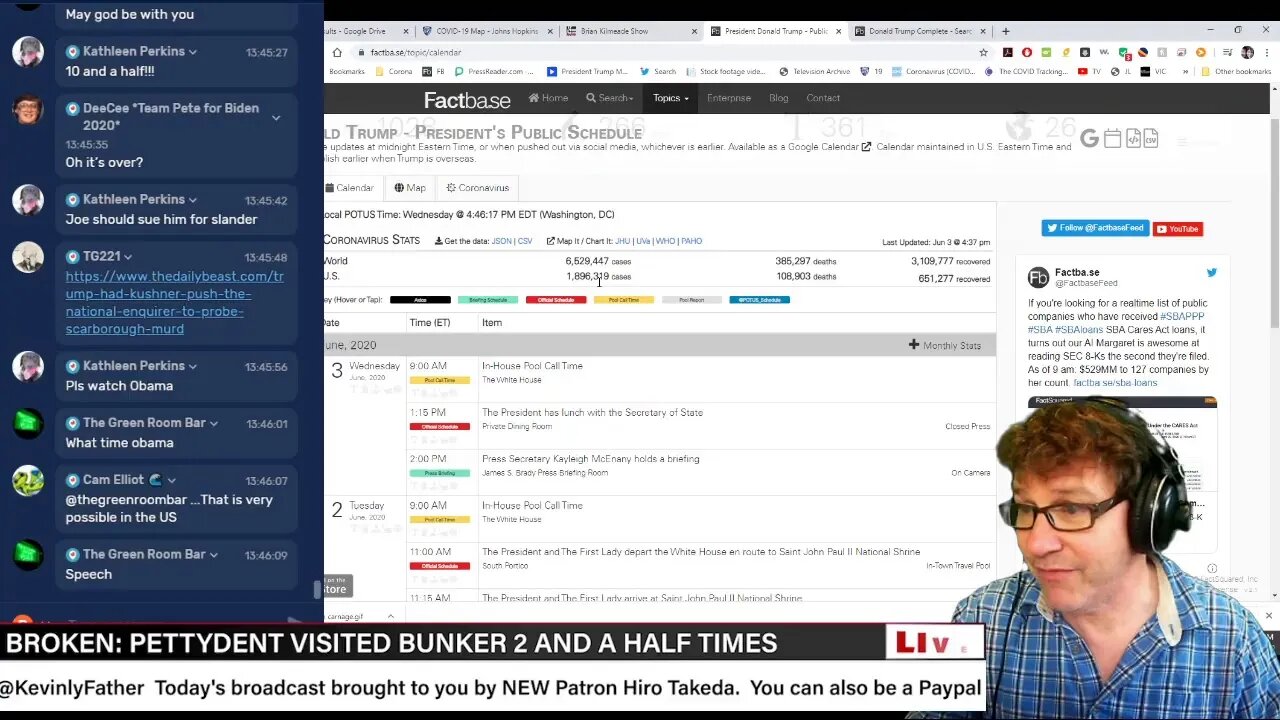Open the Blog nav link
This screenshot has height=720, width=1280.
[x=779, y=98]
